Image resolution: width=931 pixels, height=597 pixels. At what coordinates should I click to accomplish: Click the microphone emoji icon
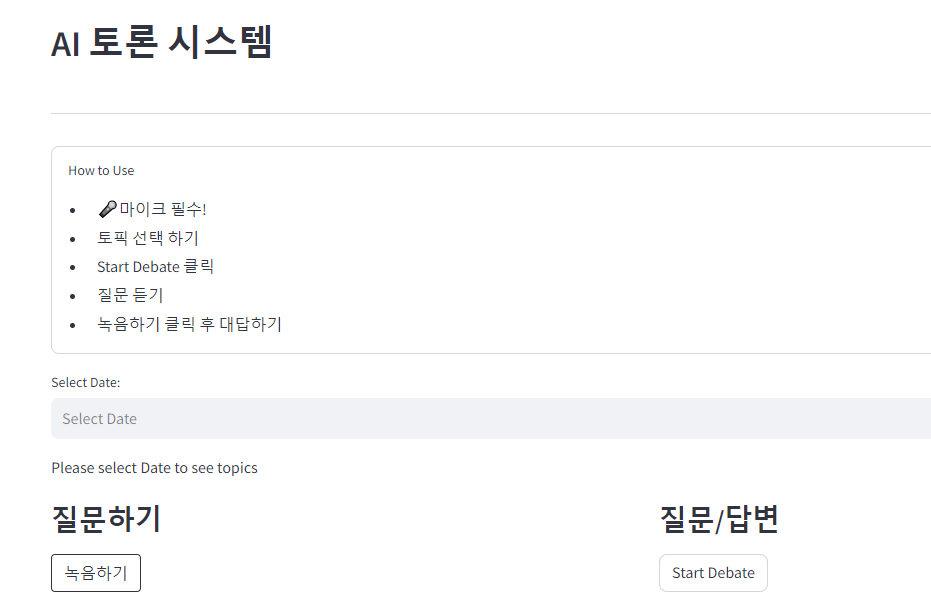107,209
